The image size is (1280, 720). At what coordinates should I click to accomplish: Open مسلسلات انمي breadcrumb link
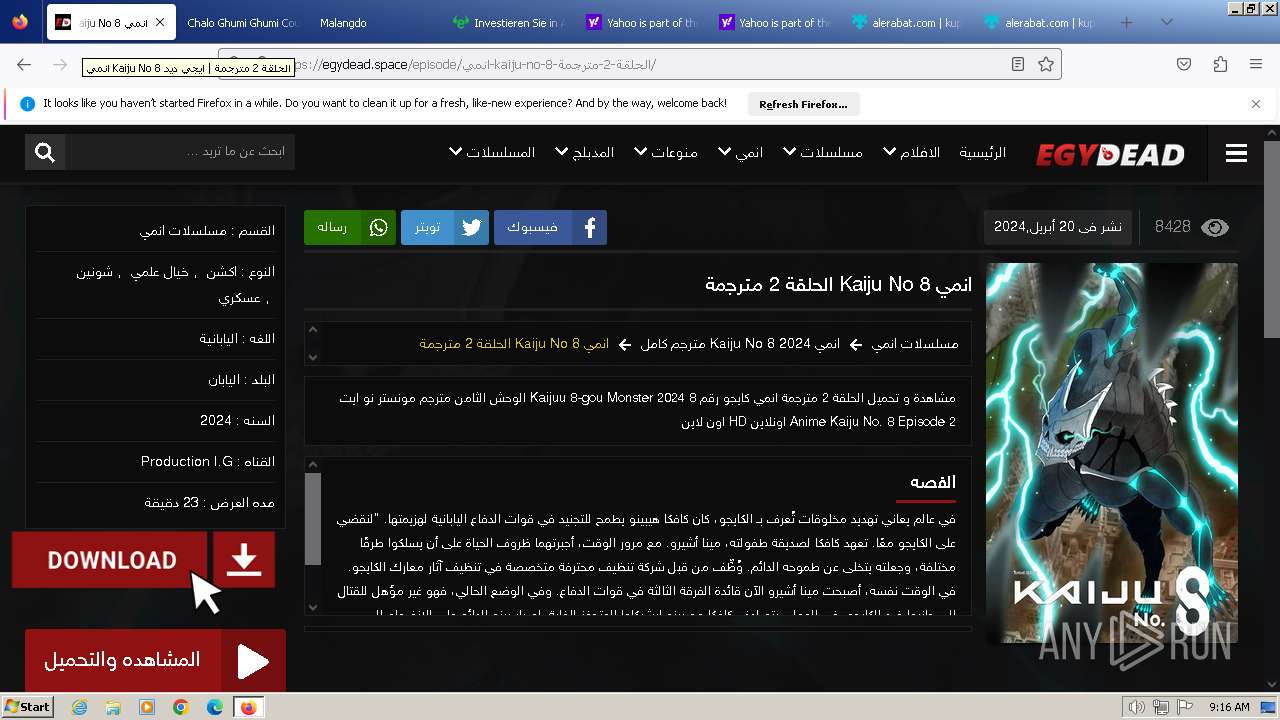point(914,343)
